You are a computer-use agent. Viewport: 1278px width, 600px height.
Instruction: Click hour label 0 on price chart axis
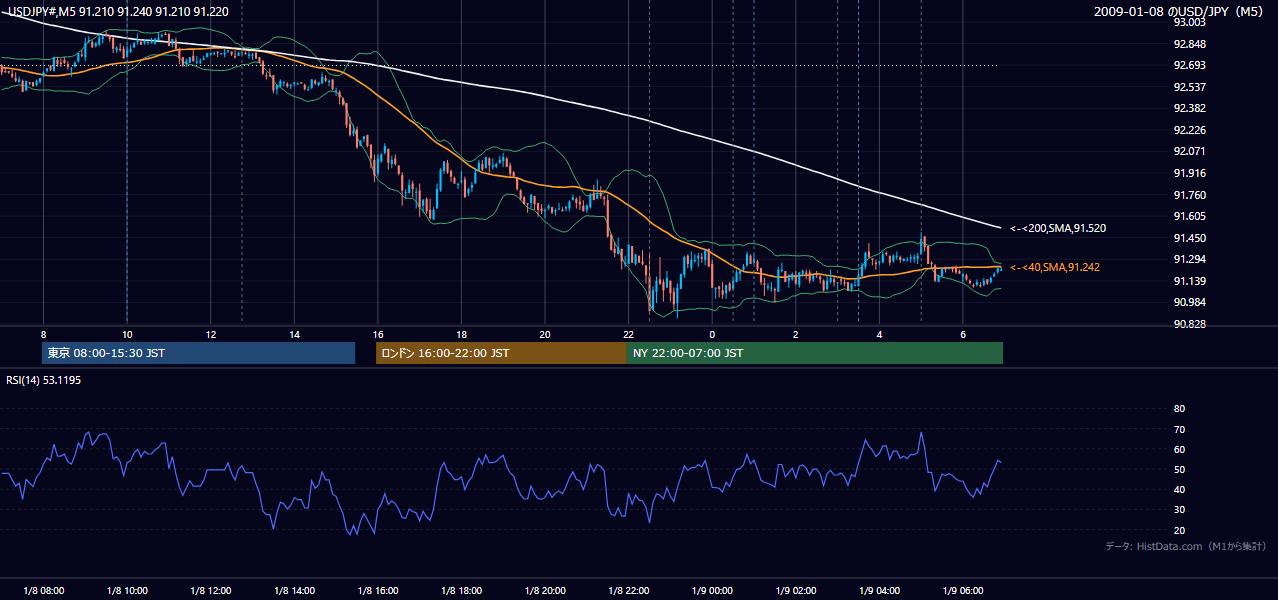[712, 334]
